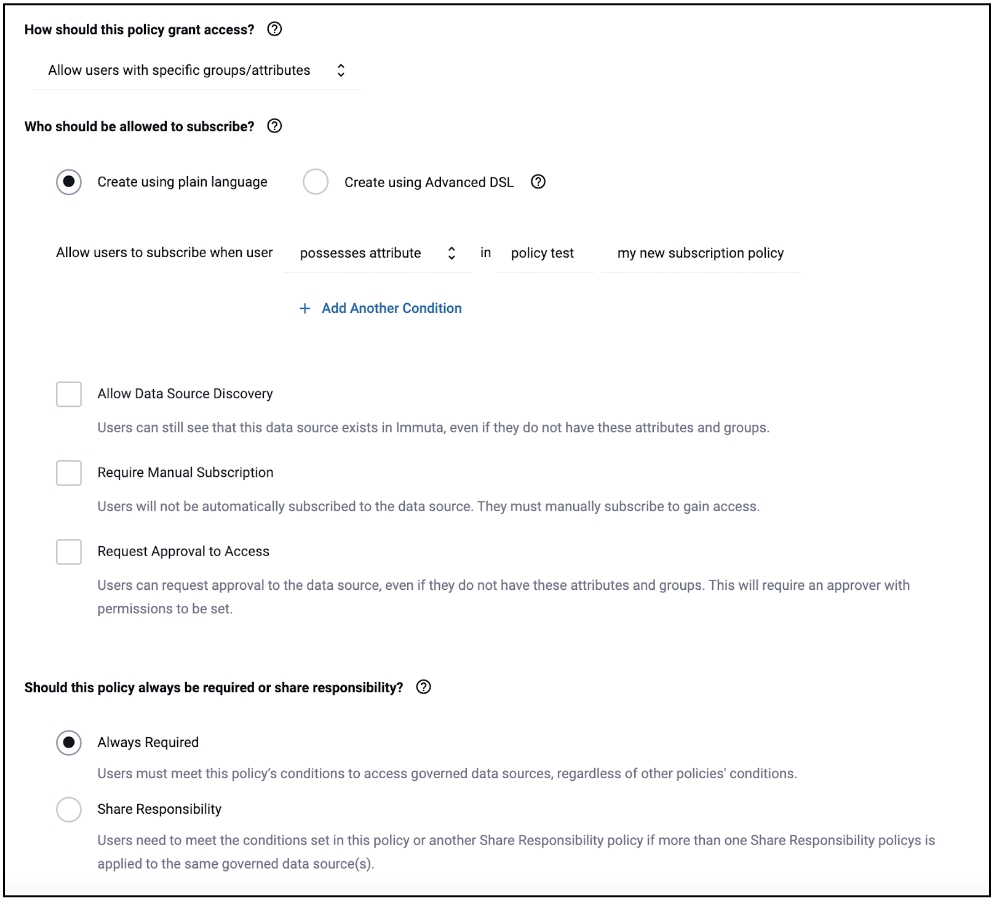Image resolution: width=996 pixels, height=904 pixels.
Task: Check the Request Approval to Access box
Action: point(69,551)
